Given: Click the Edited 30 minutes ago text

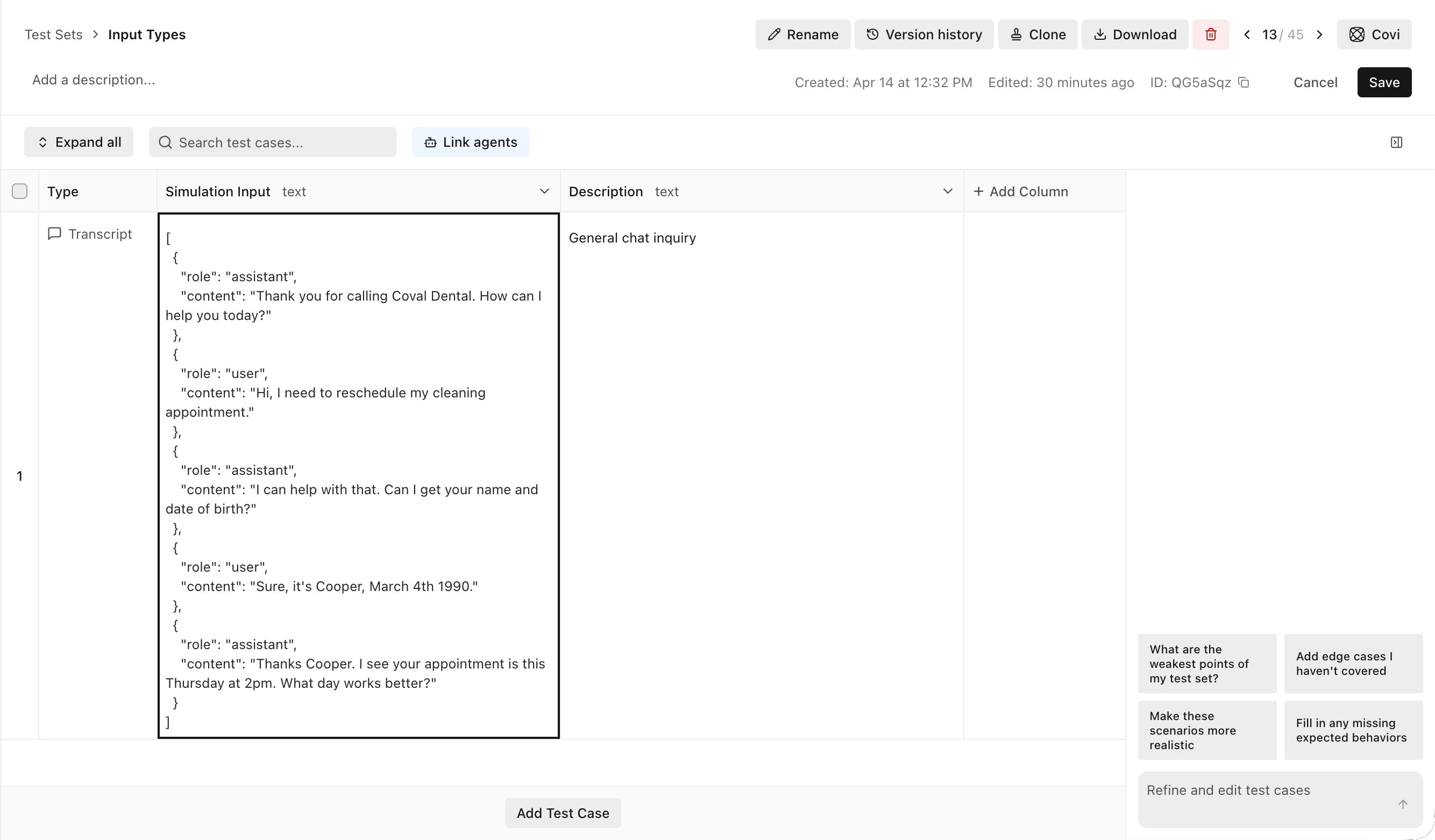Looking at the screenshot, I should pos(1061,83).
